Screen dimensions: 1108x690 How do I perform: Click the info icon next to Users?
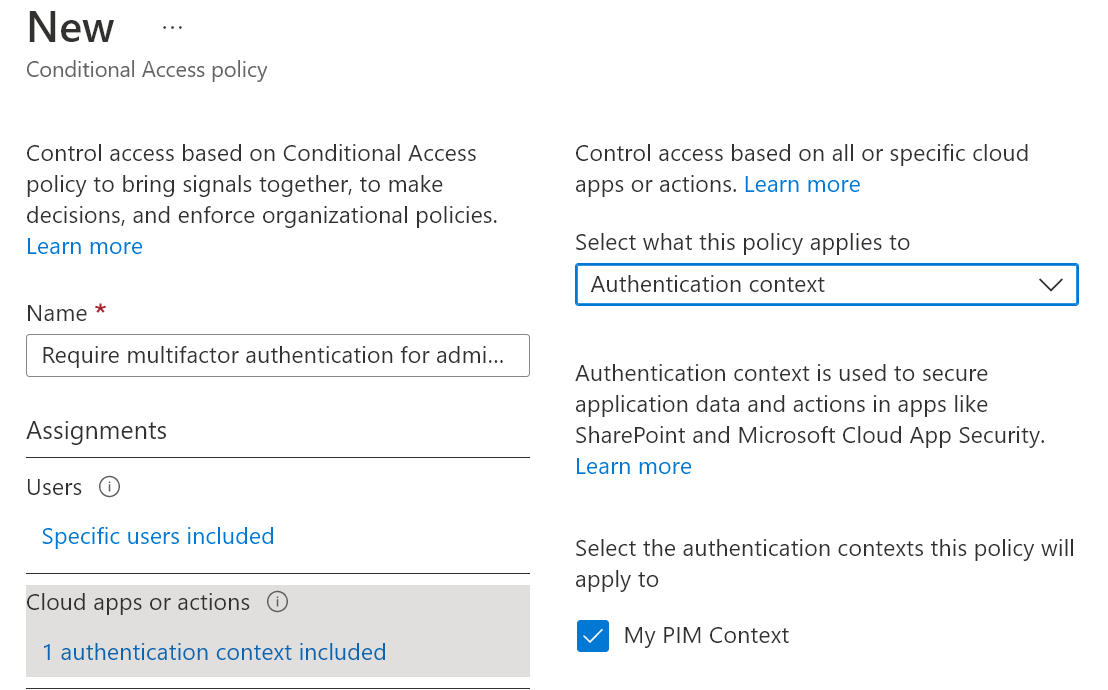(110, 487)
